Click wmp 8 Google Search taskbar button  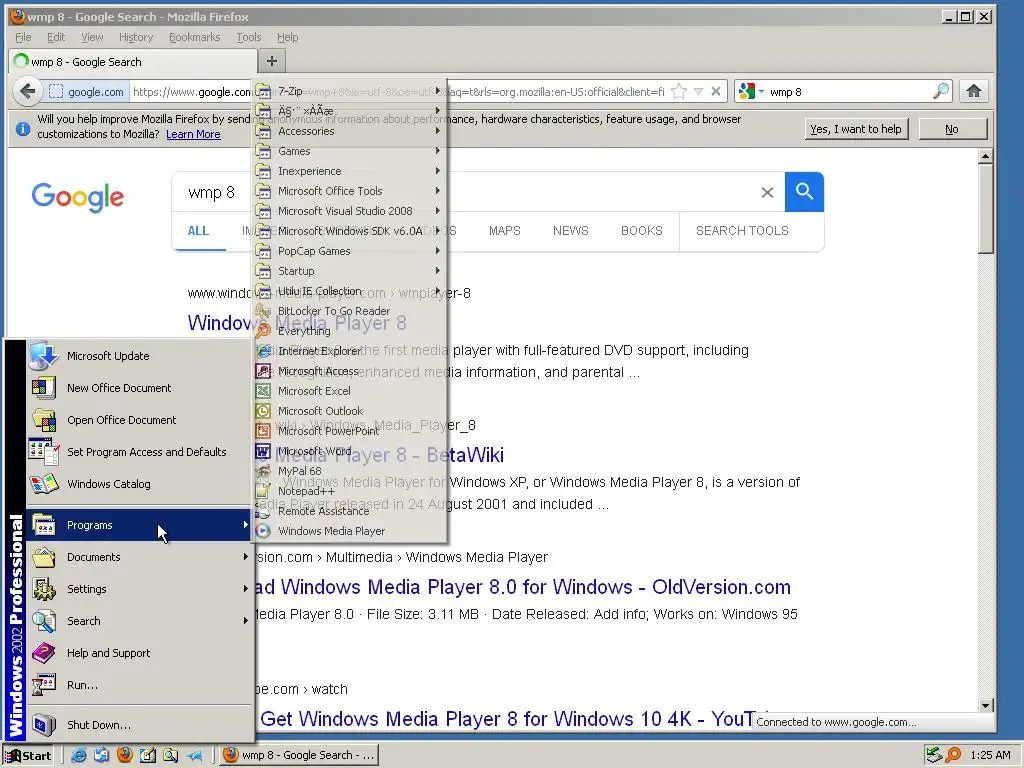coord(299,756)
